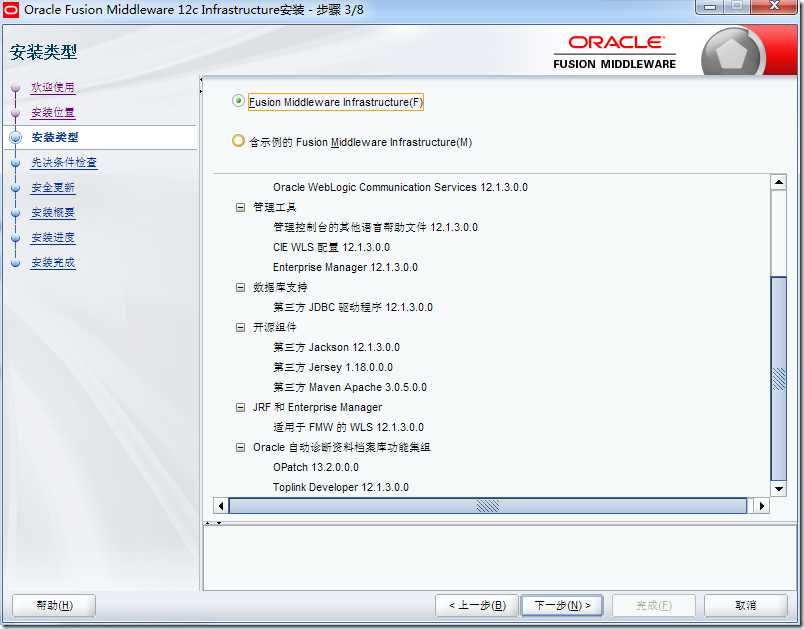Click the 管理工具 group label
The height and width of the screenshot is (629, 804).
274,207
